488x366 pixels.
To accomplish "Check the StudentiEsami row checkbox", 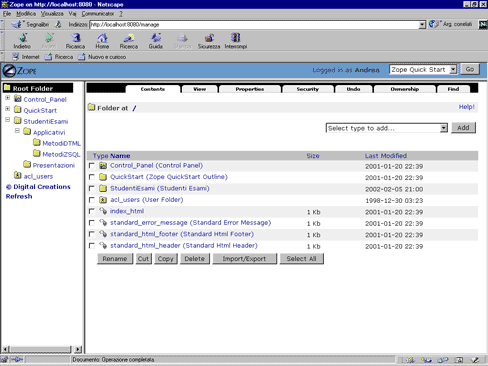I will (x=92, y=188).
